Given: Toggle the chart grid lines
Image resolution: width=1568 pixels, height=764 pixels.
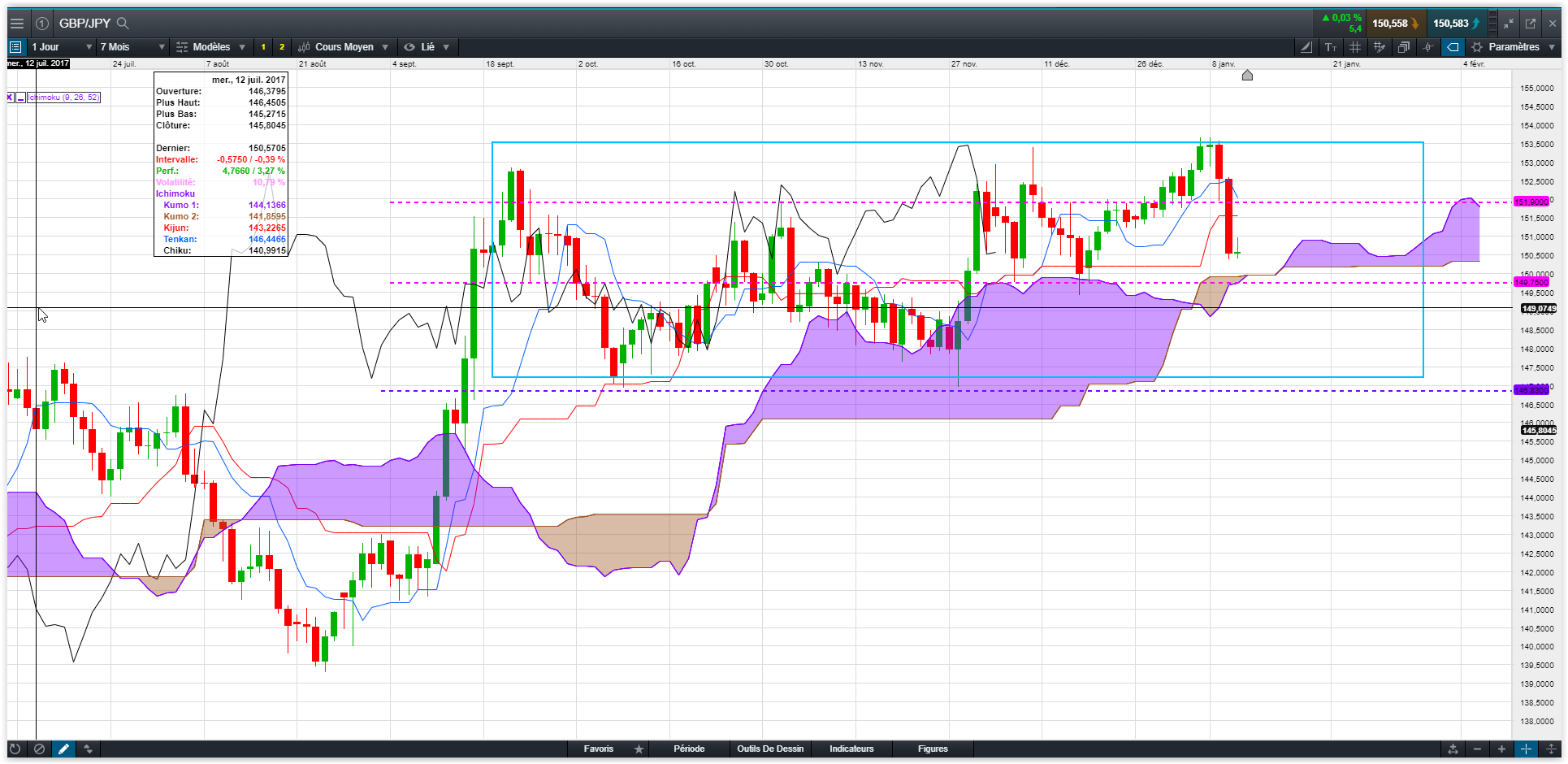Looking at the screenshot, I should coord(1354,47).
